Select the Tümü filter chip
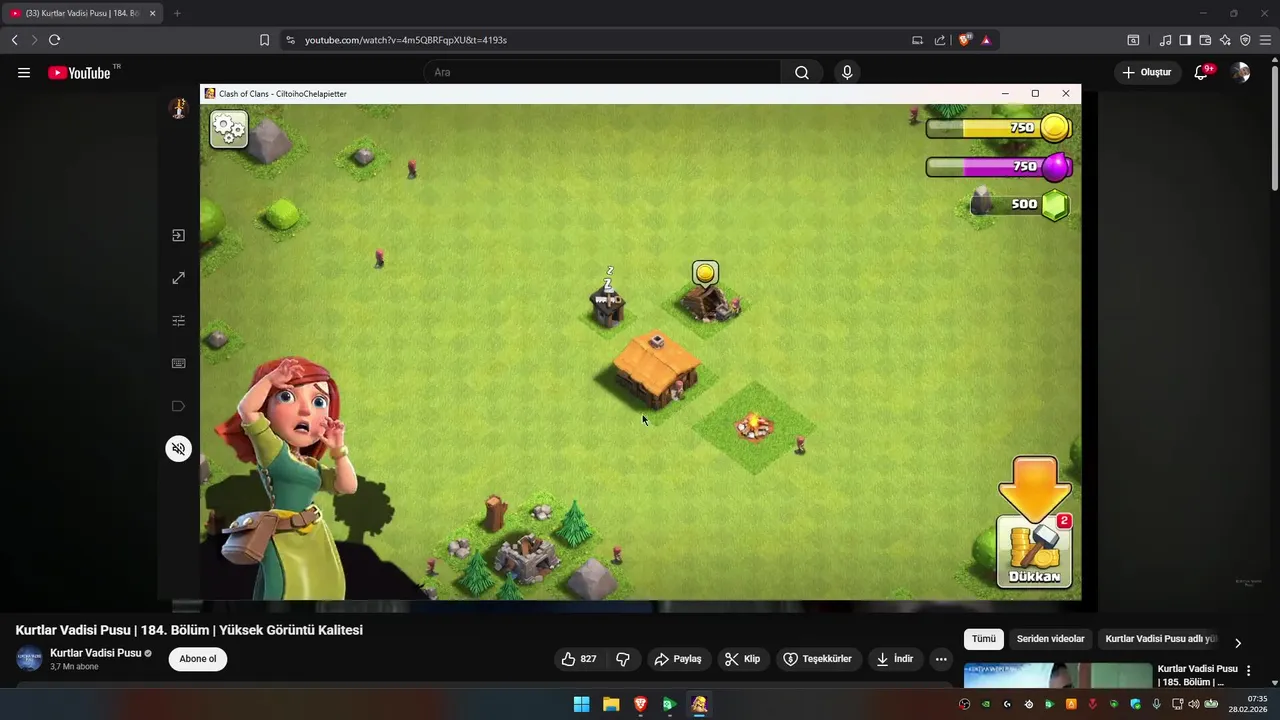The height and width of the screenshot is (720, 1280). (x=984, y=639)
